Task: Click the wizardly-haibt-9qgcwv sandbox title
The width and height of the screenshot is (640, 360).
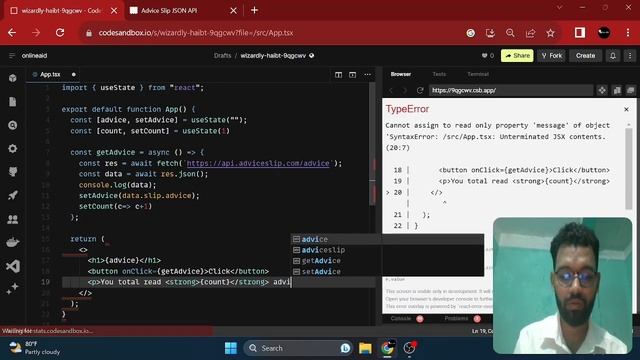Action: coord(273,56)
